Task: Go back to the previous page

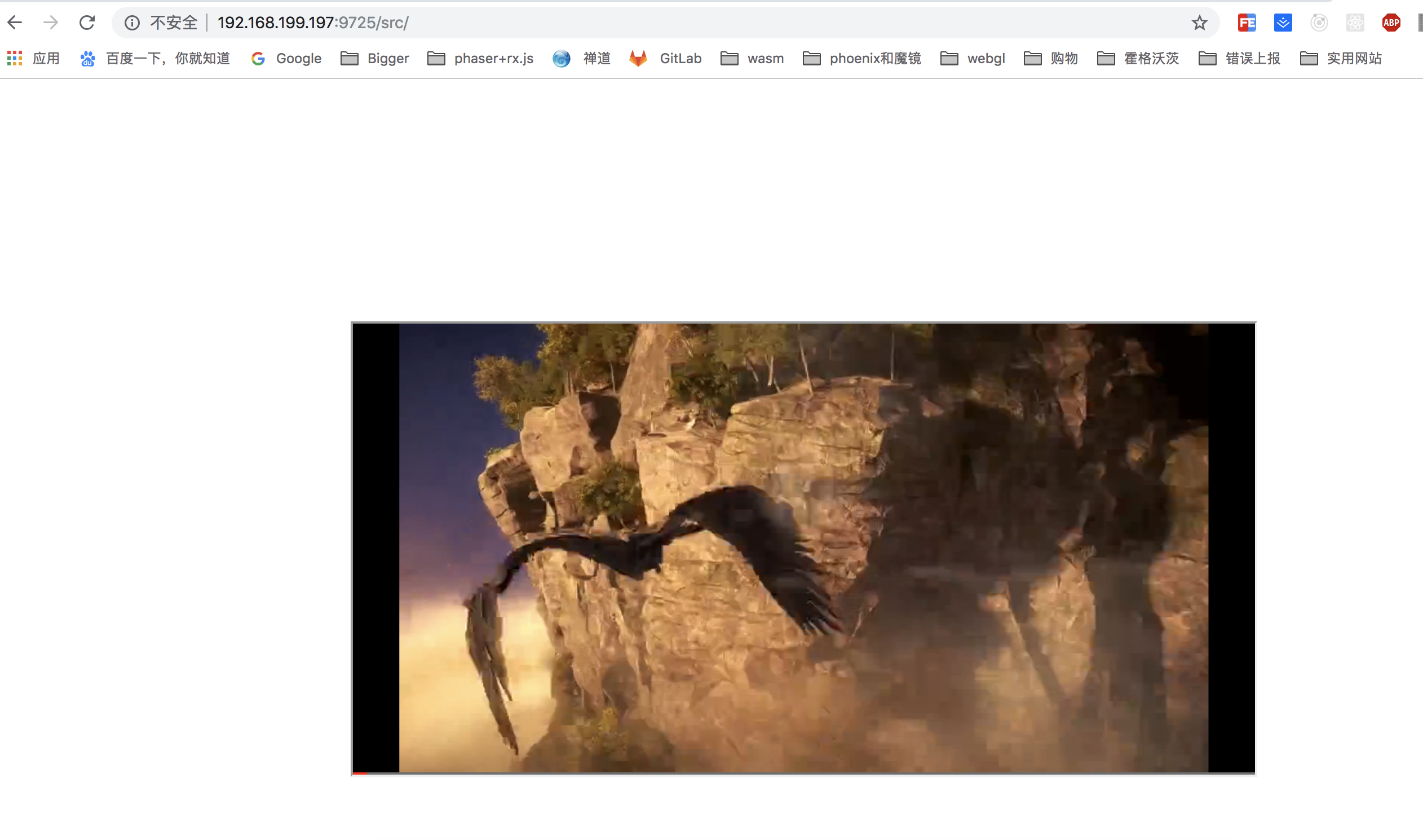Action: click(15, 23)
